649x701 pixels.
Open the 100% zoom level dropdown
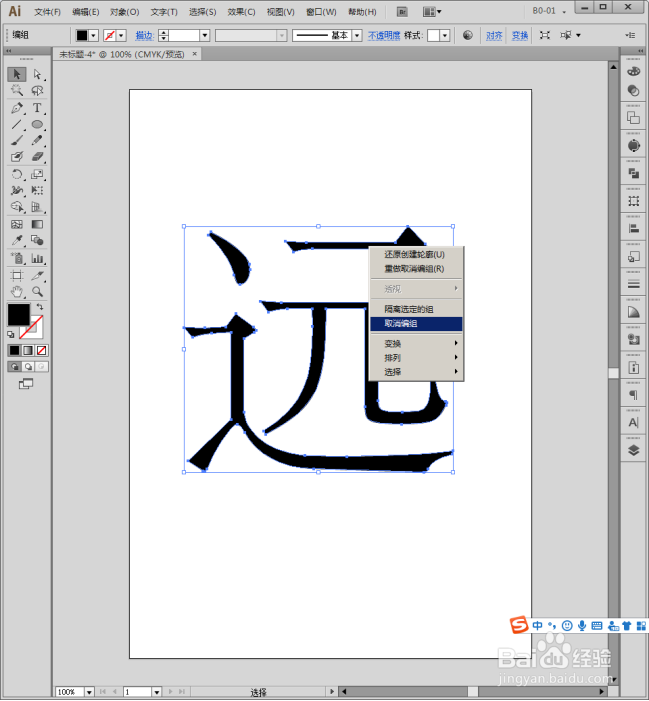89,692
